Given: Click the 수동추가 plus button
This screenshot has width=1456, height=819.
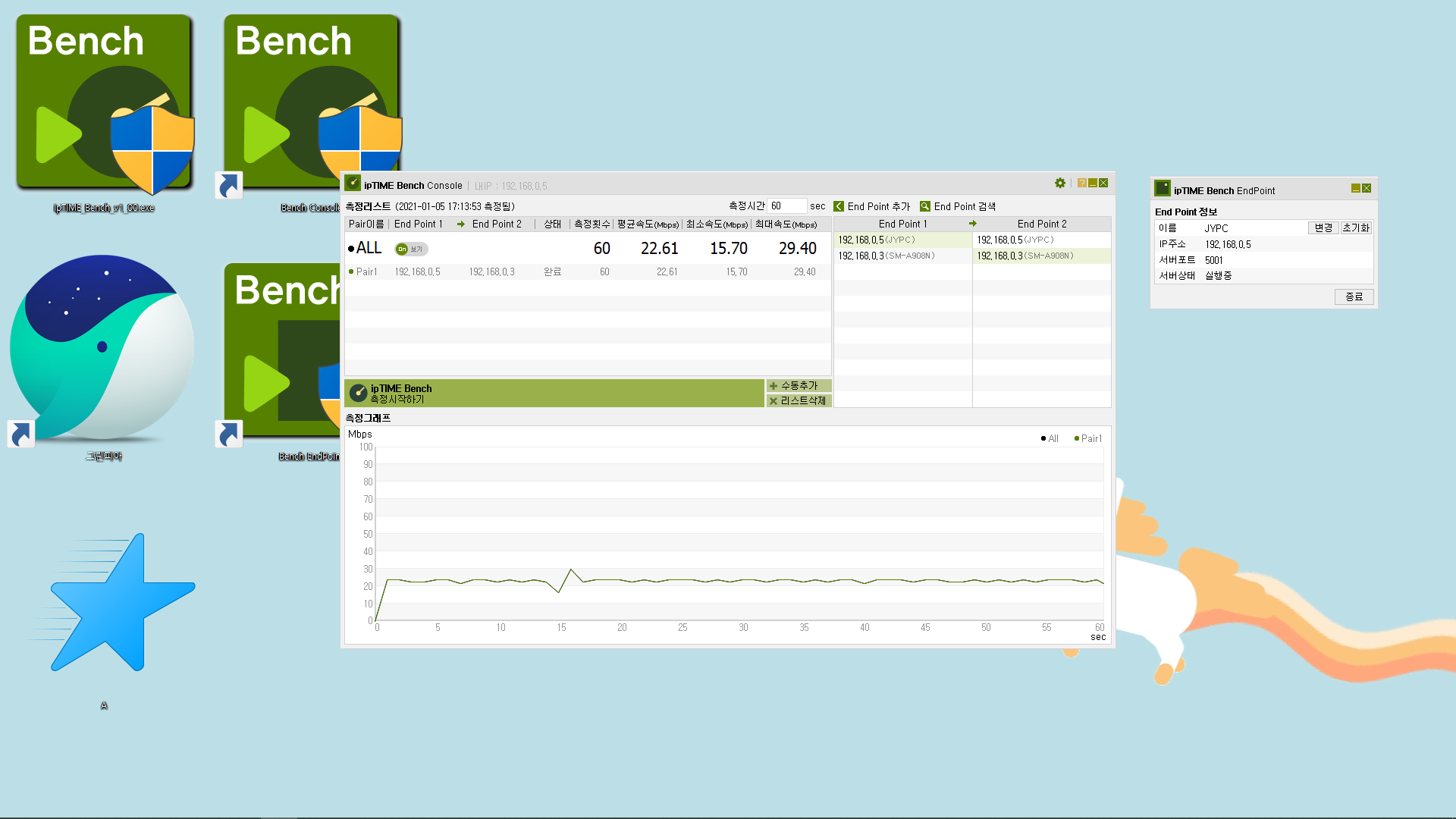Looking at the screenshot, I should [799, 386].
